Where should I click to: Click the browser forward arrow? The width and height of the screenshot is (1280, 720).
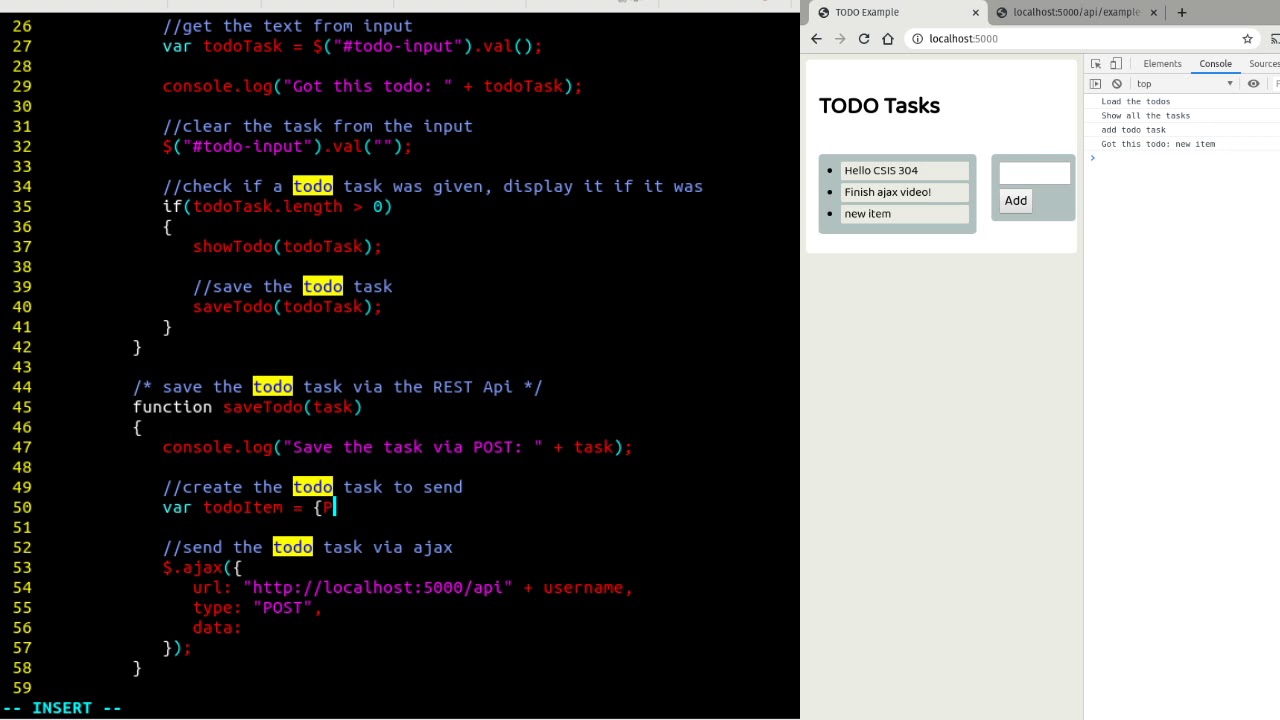[840, 39]
